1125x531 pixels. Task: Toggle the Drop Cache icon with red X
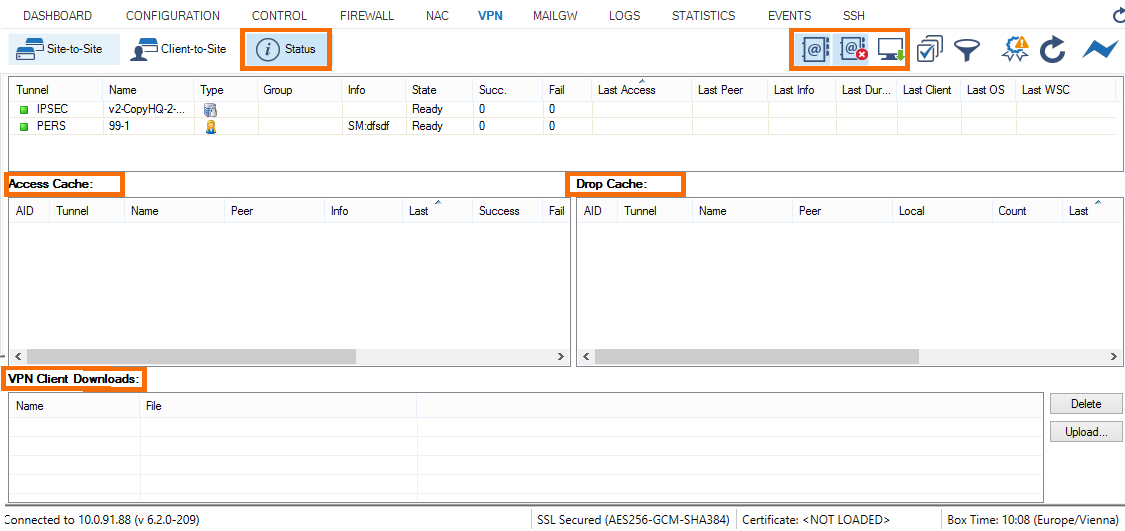pyautogui.click(x=852, y=50)
